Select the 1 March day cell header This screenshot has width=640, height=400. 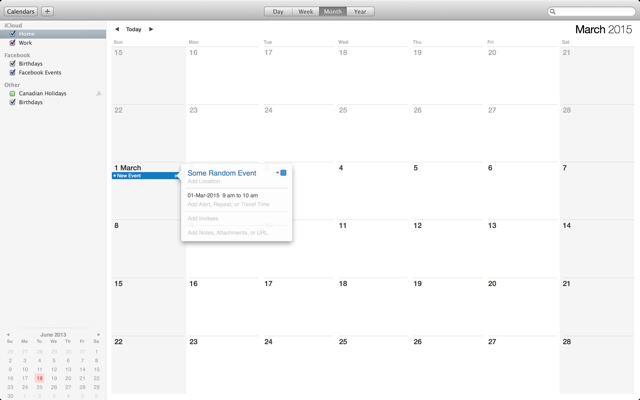128,168
